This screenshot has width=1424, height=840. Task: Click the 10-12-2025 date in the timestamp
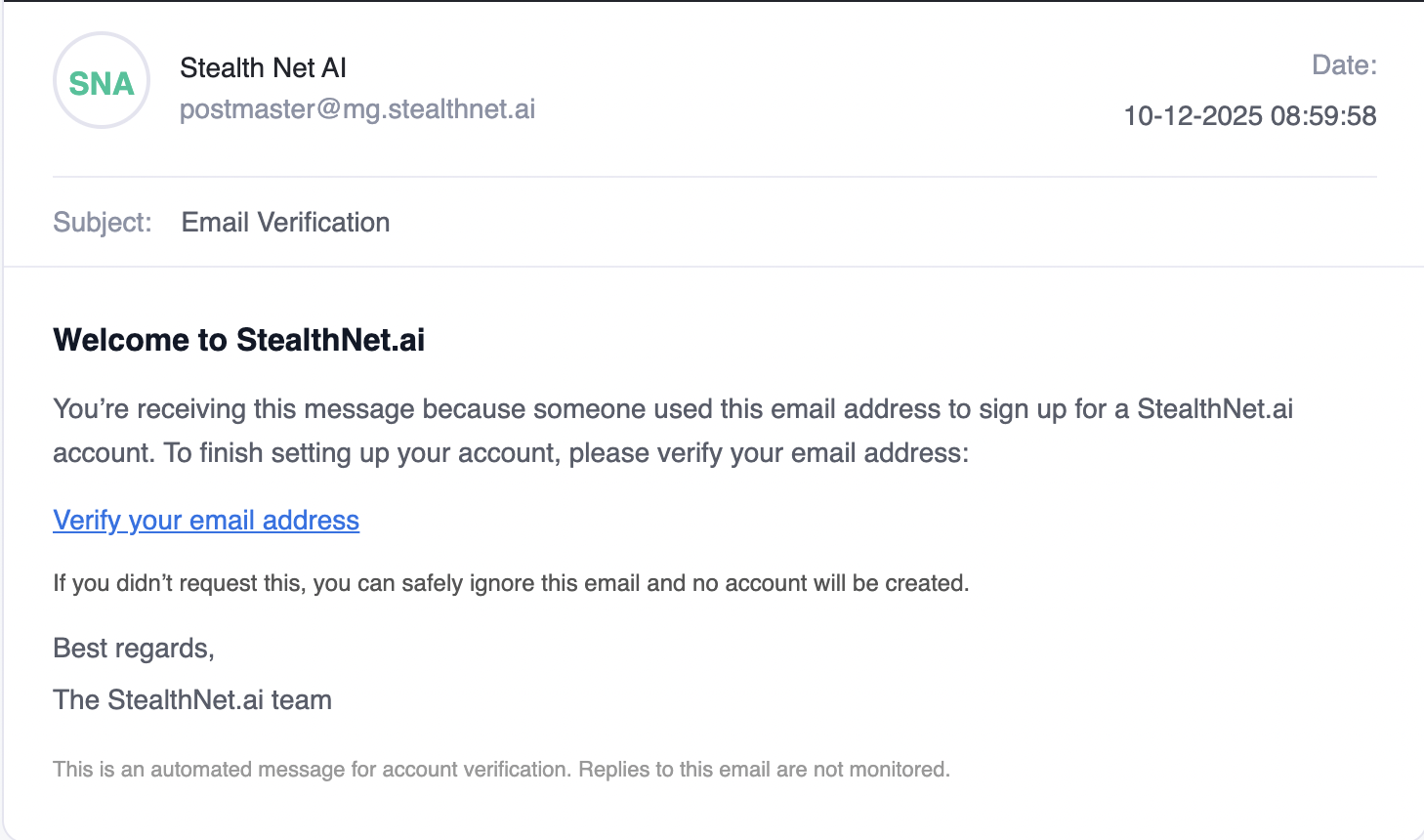(1193, 116)
